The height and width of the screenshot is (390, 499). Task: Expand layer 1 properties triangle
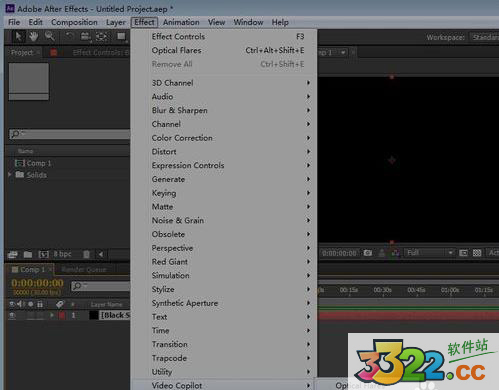(52, 315)
